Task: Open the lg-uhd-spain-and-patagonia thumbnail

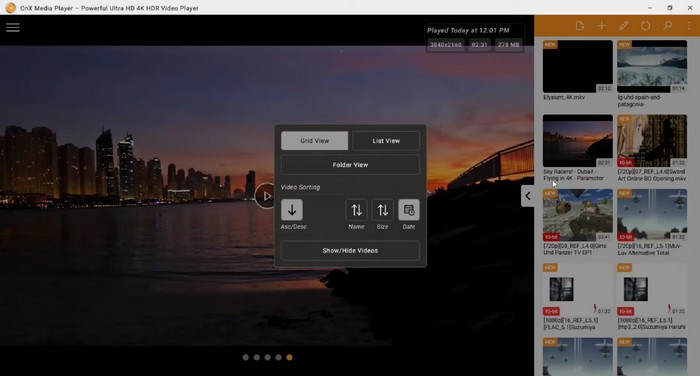Action: click(652, 67)
